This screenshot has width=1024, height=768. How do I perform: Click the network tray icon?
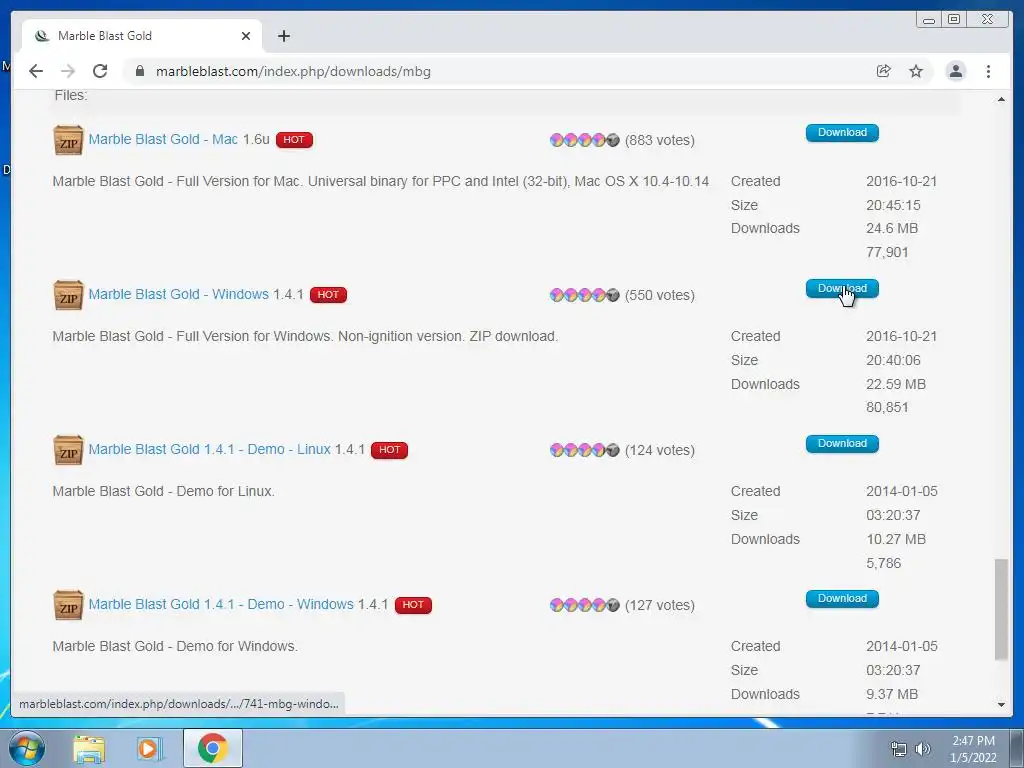pos(899,749)
